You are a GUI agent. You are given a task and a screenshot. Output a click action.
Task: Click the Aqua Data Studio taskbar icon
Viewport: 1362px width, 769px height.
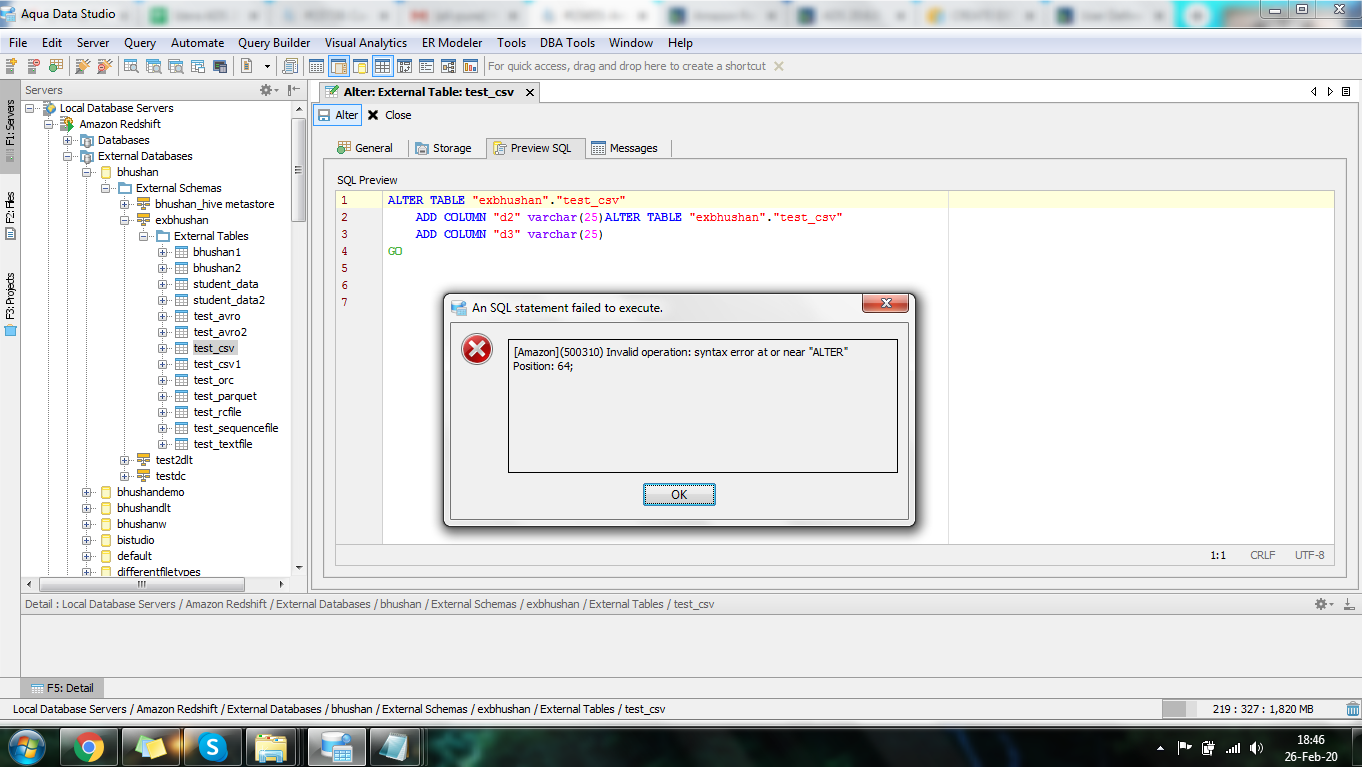(x=337, y=746)
